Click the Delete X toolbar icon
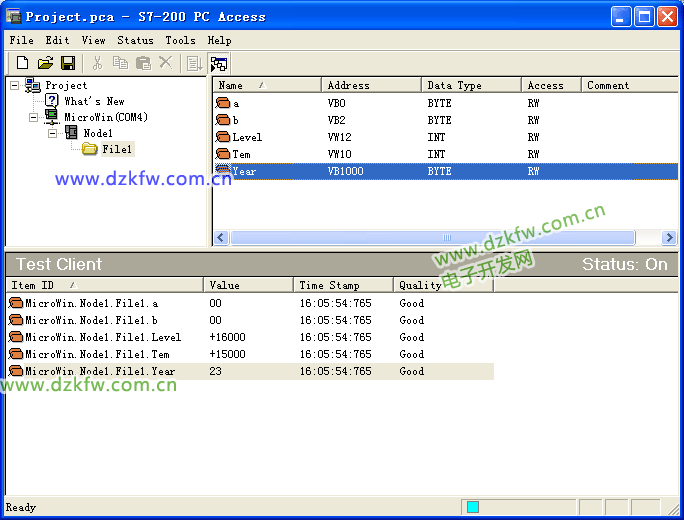This screenshot has height=520, width=684. pos(166,63)
